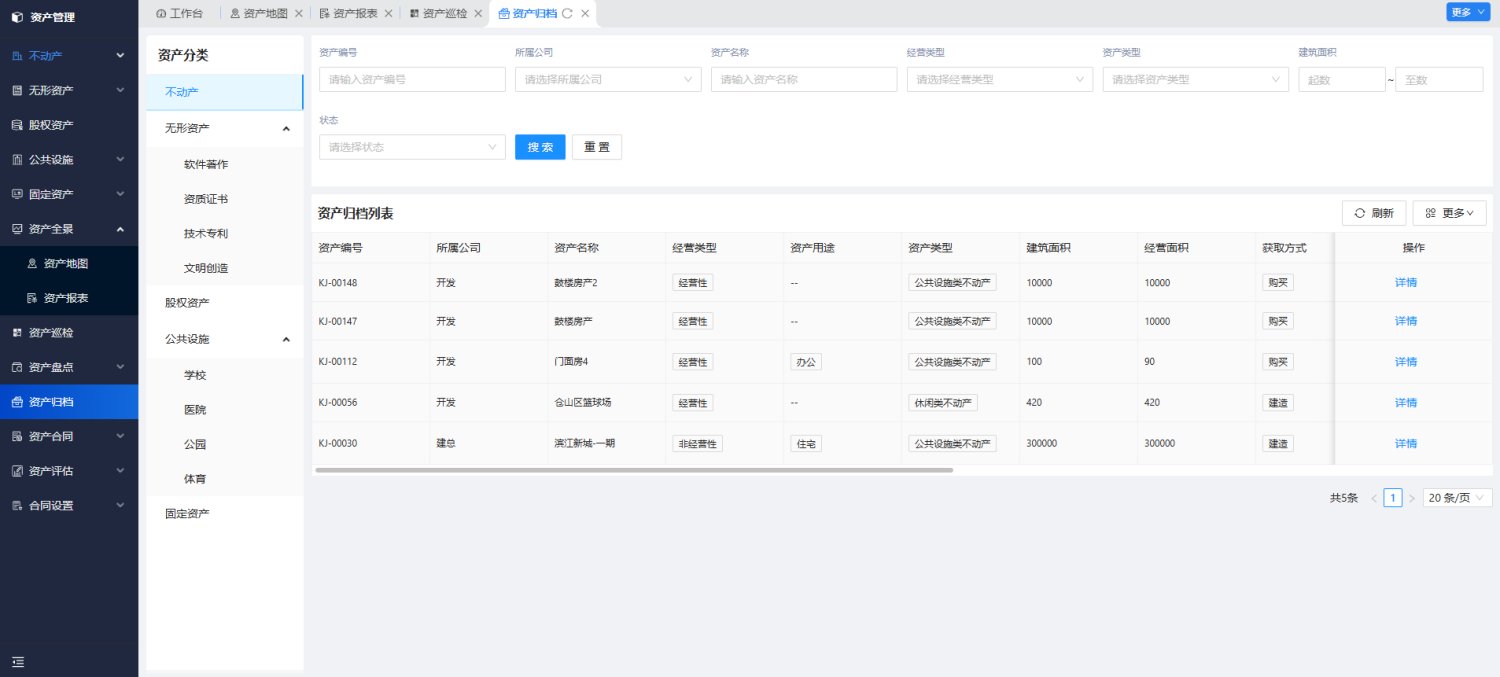Open the 资产合同 sidebar menu item
The height and width of the screenshot is (677, 1500).
(69, 436)
